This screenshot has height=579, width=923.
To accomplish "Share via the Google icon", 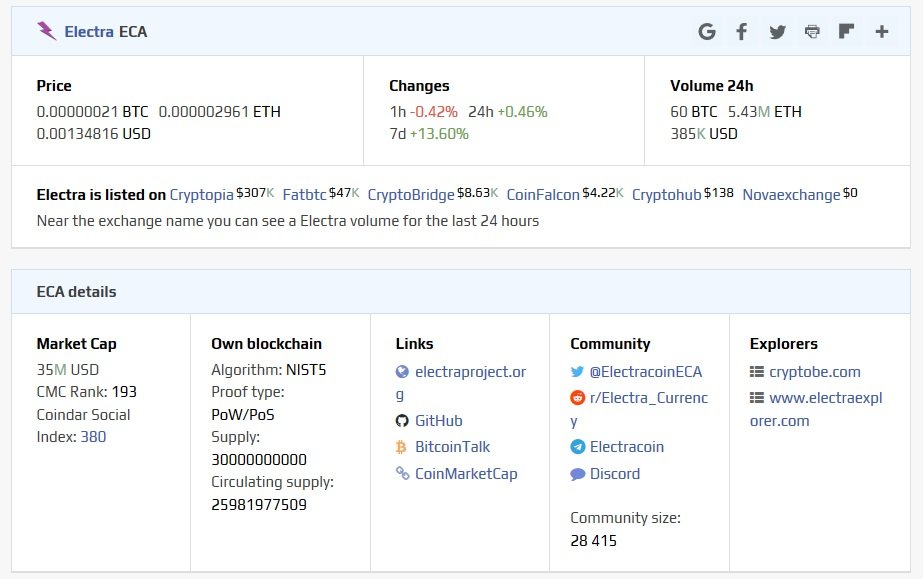I will click(707, 31).
